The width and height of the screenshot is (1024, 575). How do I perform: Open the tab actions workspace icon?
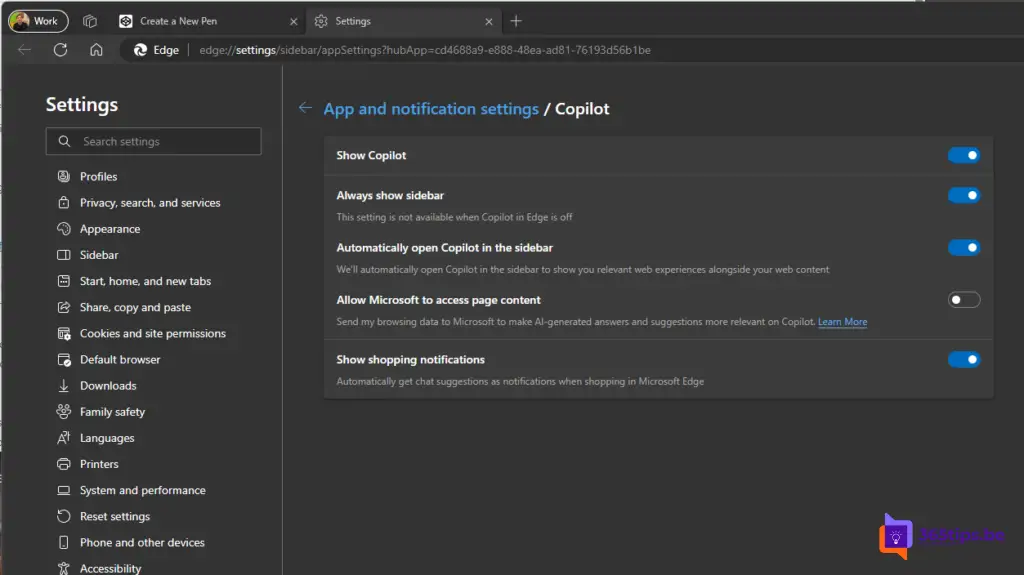pyautogui.click(x=90, y=21)
